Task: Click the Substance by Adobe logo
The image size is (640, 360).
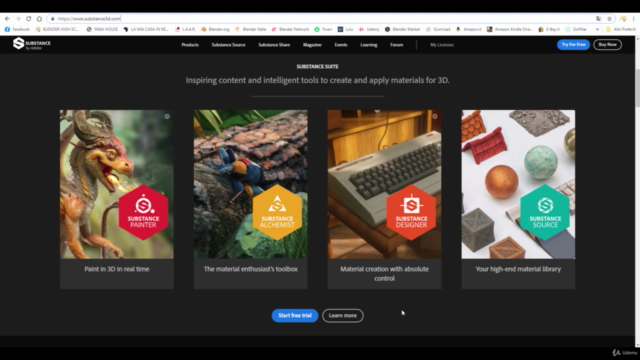Action: (x=32, y=44)
